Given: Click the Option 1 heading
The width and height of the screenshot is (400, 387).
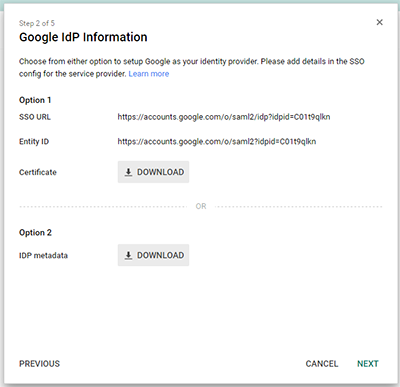Looking at the screenshot, I should (35, 100).
